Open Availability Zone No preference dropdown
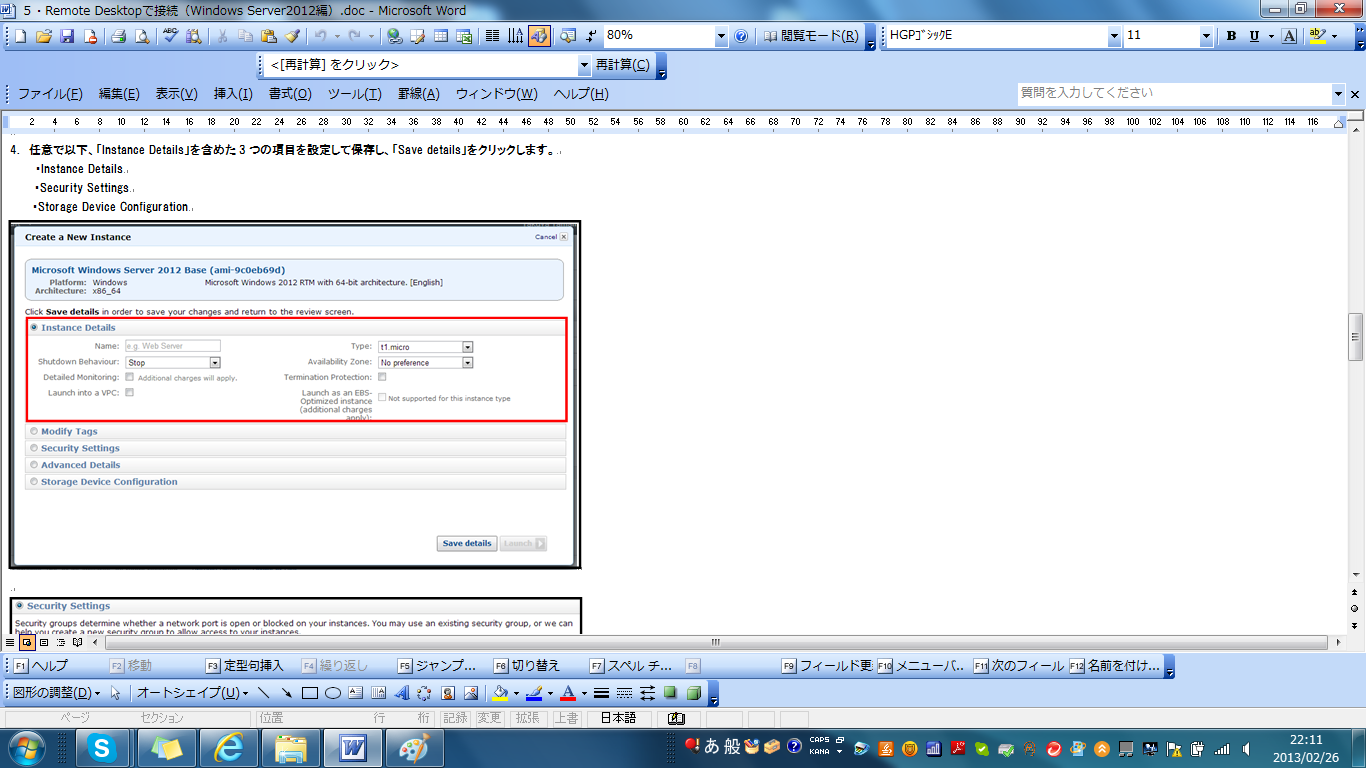This screenshot has width=1366, height=768. click(467, 362)
